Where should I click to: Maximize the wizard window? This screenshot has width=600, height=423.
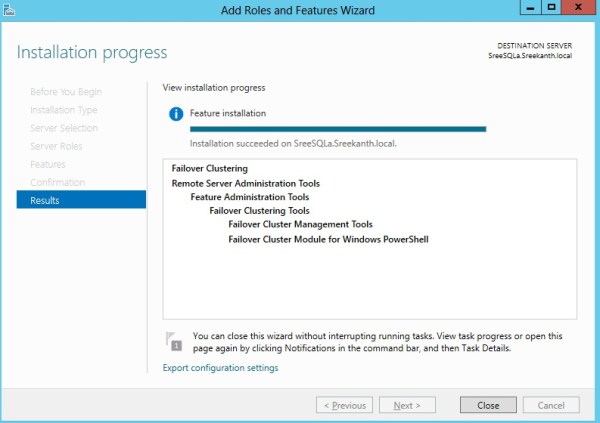click(551, 8)
